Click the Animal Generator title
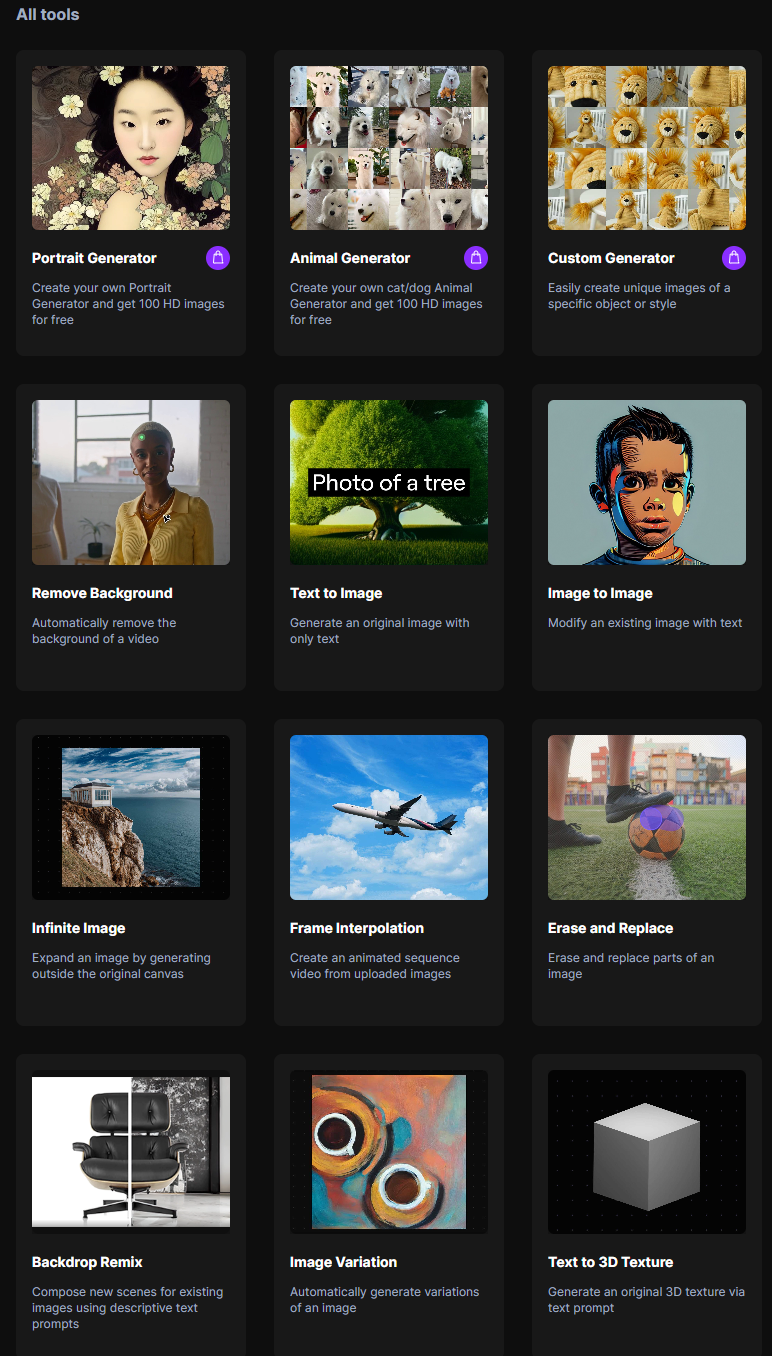Screen dimensions: 772x1356 (x=350, y=258)
